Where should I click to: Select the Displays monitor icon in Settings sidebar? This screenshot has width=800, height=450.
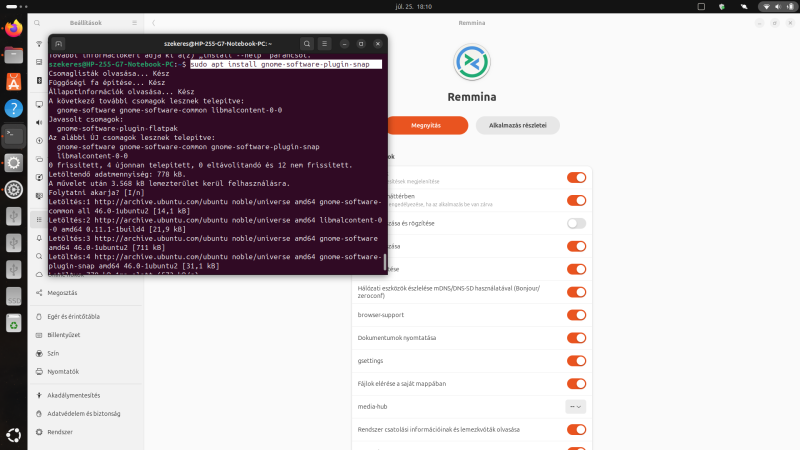(39, 104)
